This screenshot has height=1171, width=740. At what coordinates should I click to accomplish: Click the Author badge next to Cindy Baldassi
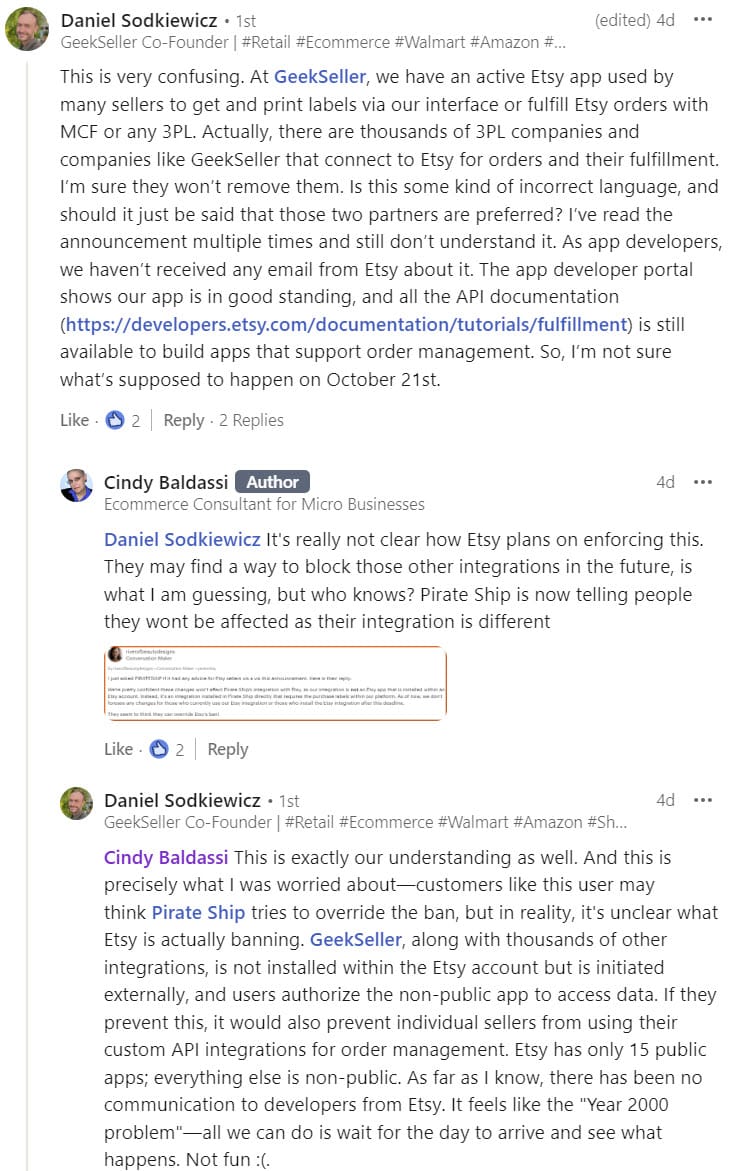(x=272, y=482)
